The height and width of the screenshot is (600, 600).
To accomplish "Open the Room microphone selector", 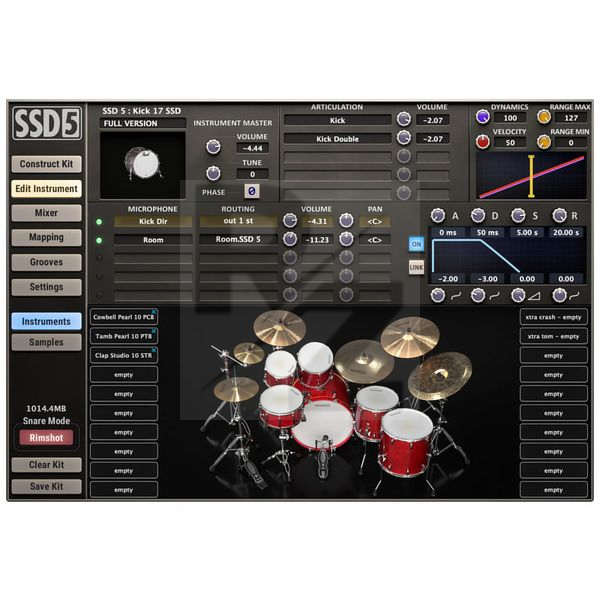I will (x=153, y=240).
